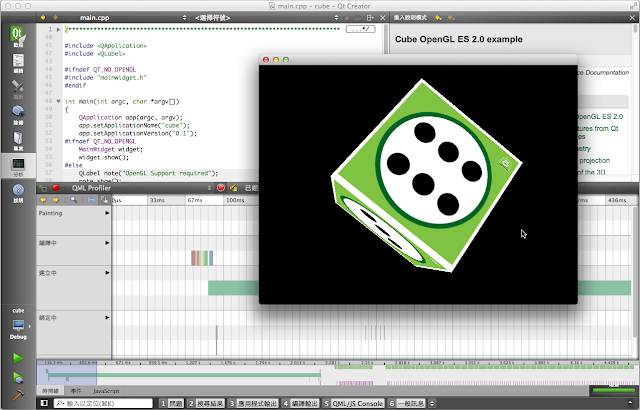Toggle profiler recording red circle button
Image resolution: width=640 pixels, height=410 pixels.
[x=221, y=188]
